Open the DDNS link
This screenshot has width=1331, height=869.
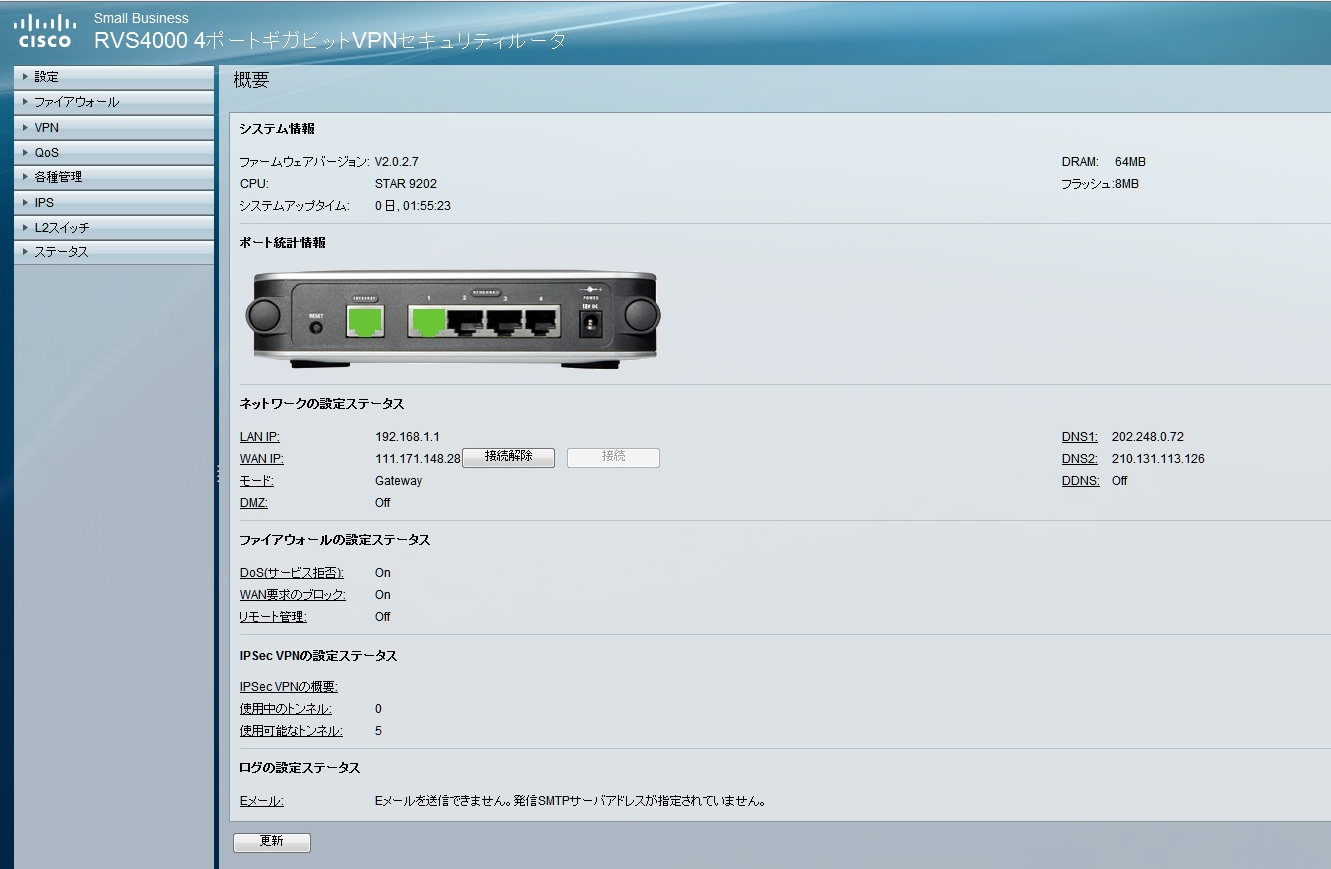1081,481
